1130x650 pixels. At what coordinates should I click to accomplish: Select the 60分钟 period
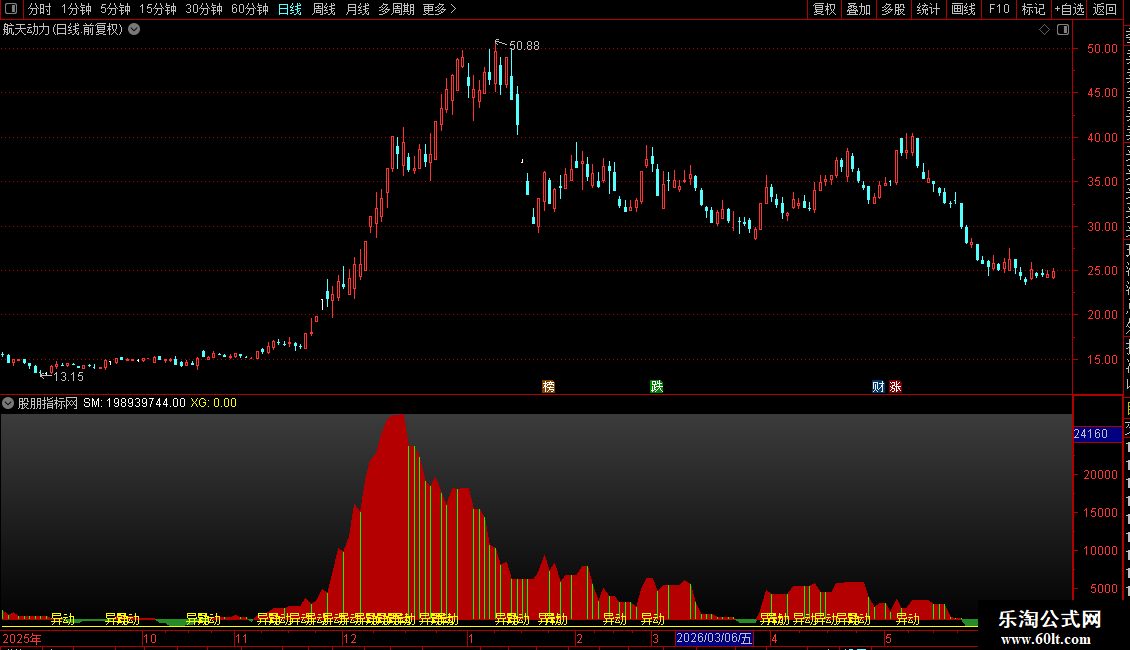[250, 9]
